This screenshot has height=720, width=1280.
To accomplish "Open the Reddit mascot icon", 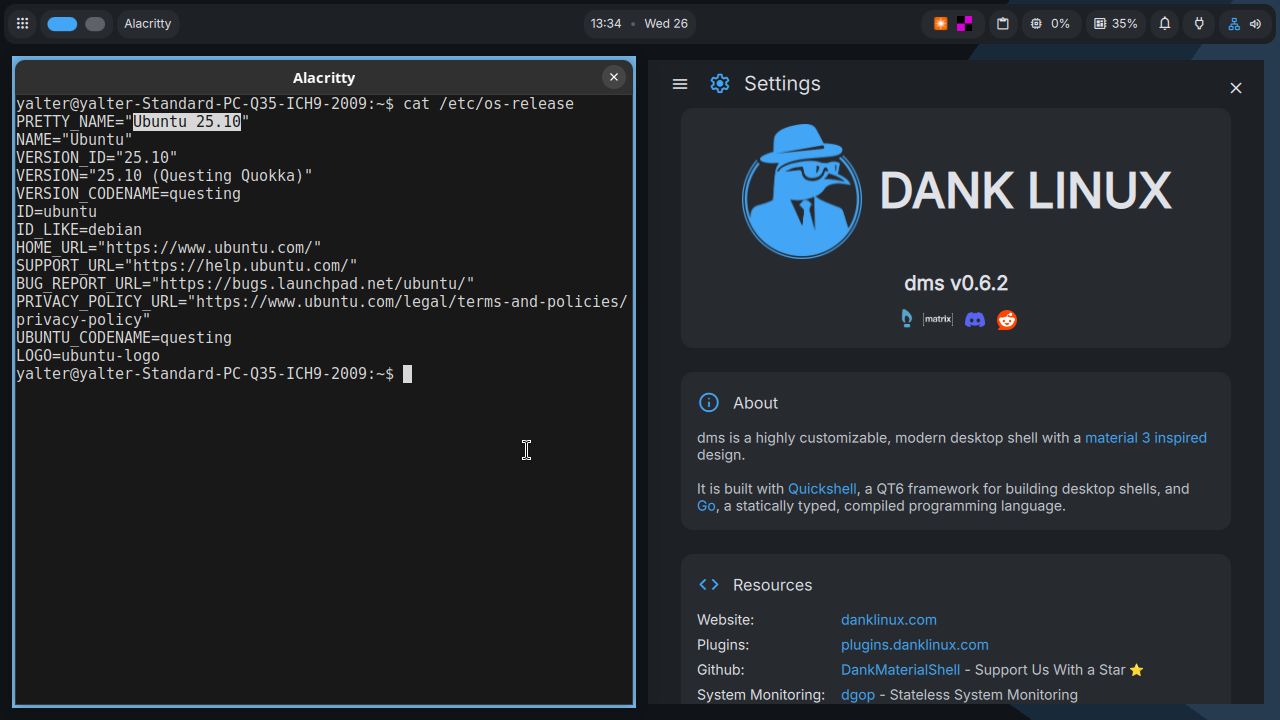I will (x=1006, y=319).
